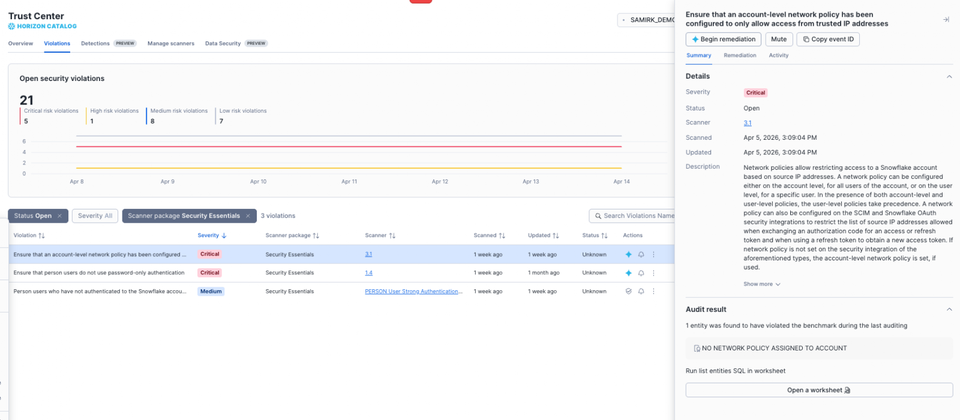The width and height of the screenshot is (960, 420).
Task: Select the Summary tab in side panel
Action: pyautogui.click(x=699, y=55)
